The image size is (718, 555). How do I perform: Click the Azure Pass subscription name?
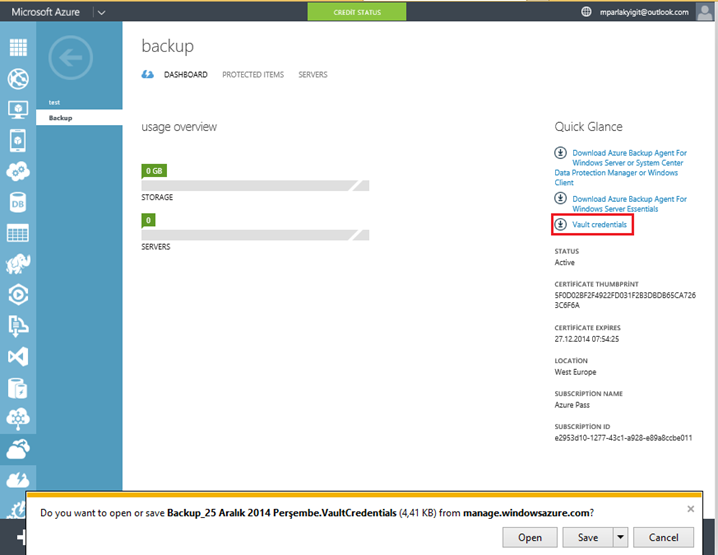coord(572,405)
